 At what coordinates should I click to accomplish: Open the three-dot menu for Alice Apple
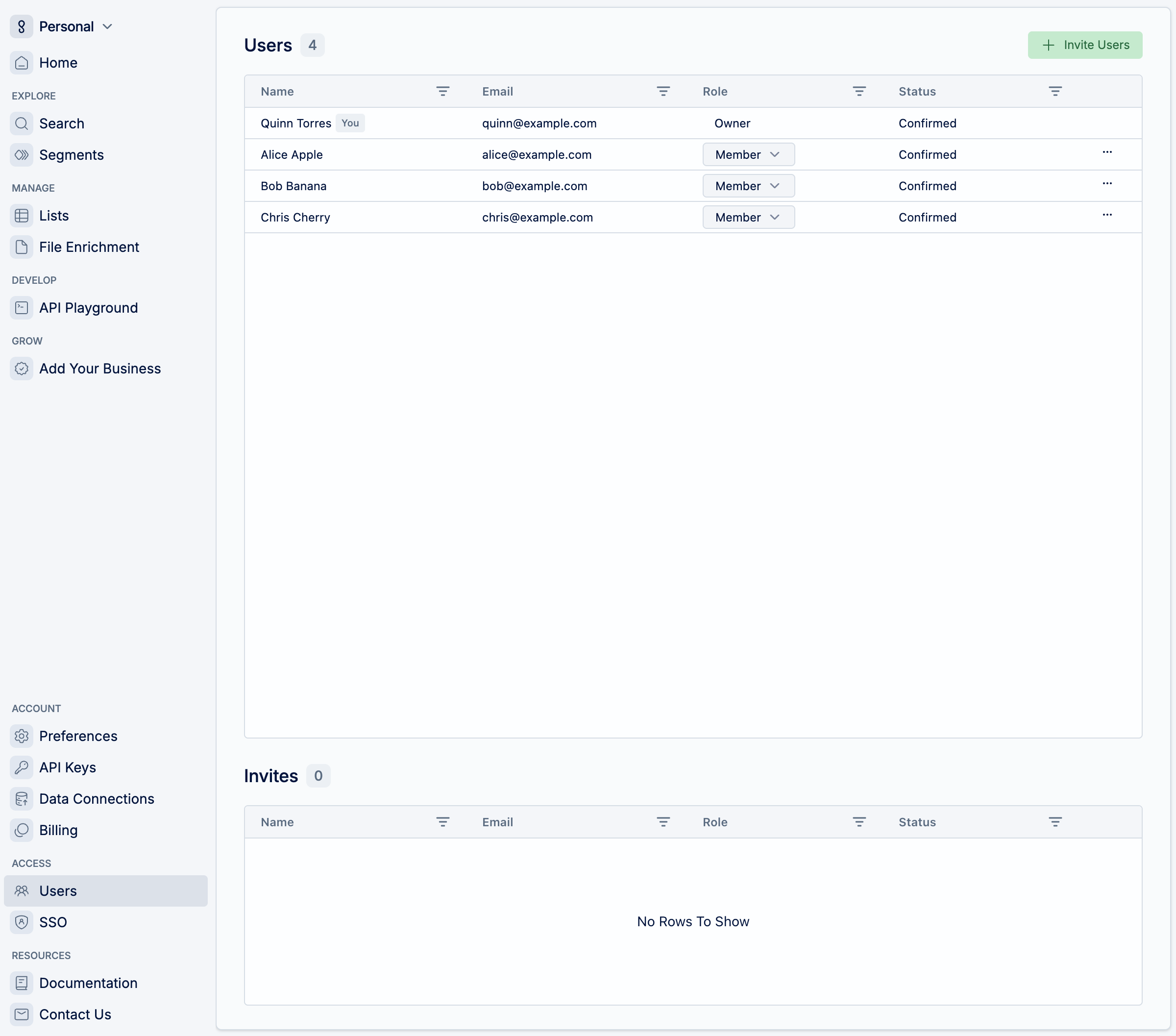click(x=1106, y=152)
